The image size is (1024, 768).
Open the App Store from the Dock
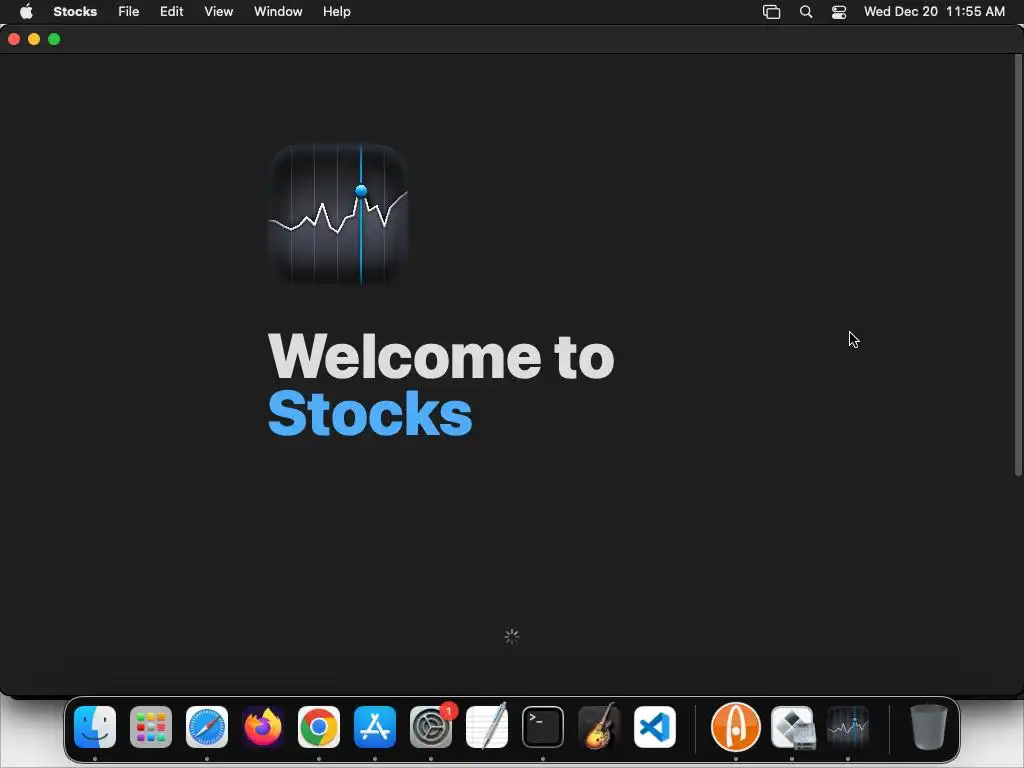pos(375,727)
